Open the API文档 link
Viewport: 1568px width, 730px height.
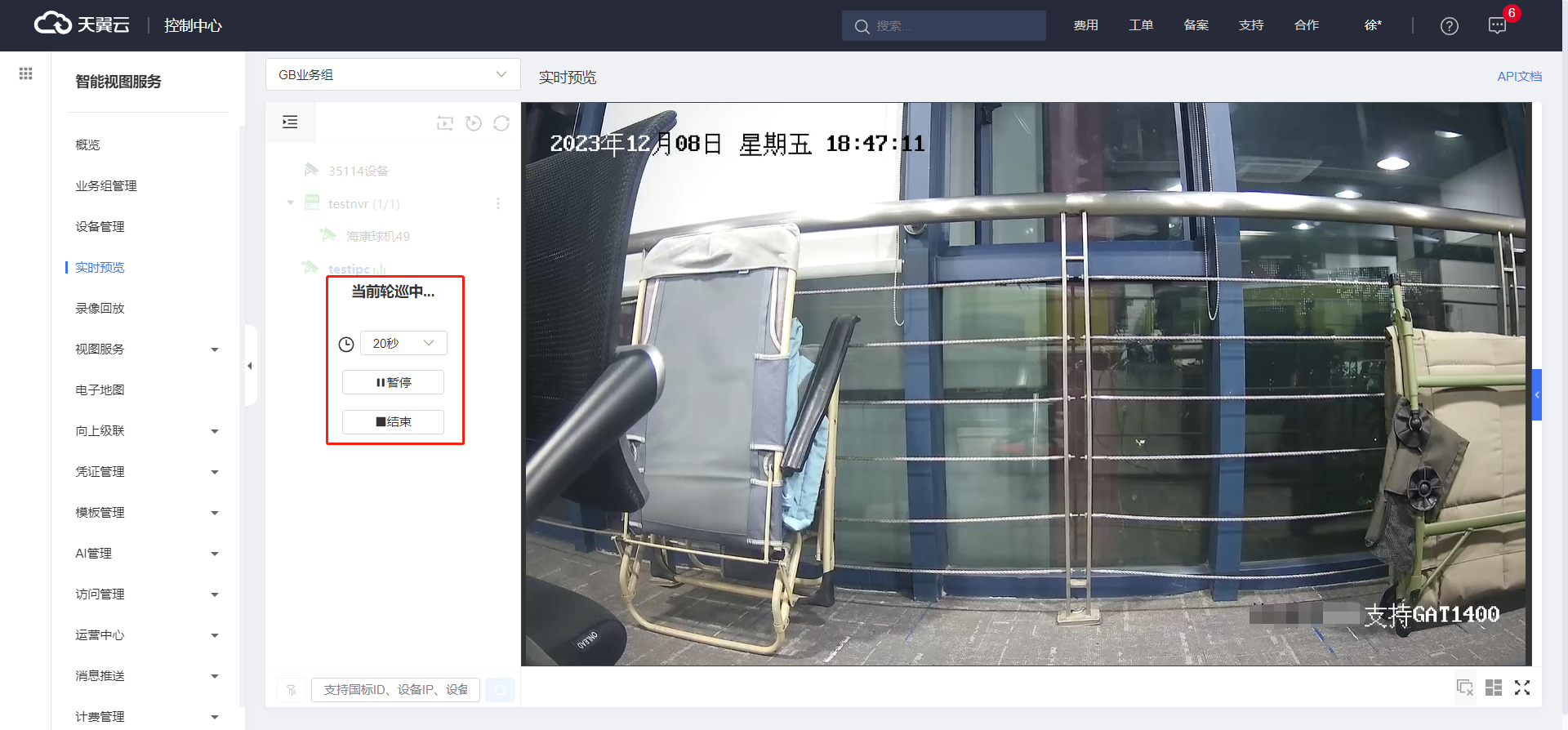(1519, 76)
